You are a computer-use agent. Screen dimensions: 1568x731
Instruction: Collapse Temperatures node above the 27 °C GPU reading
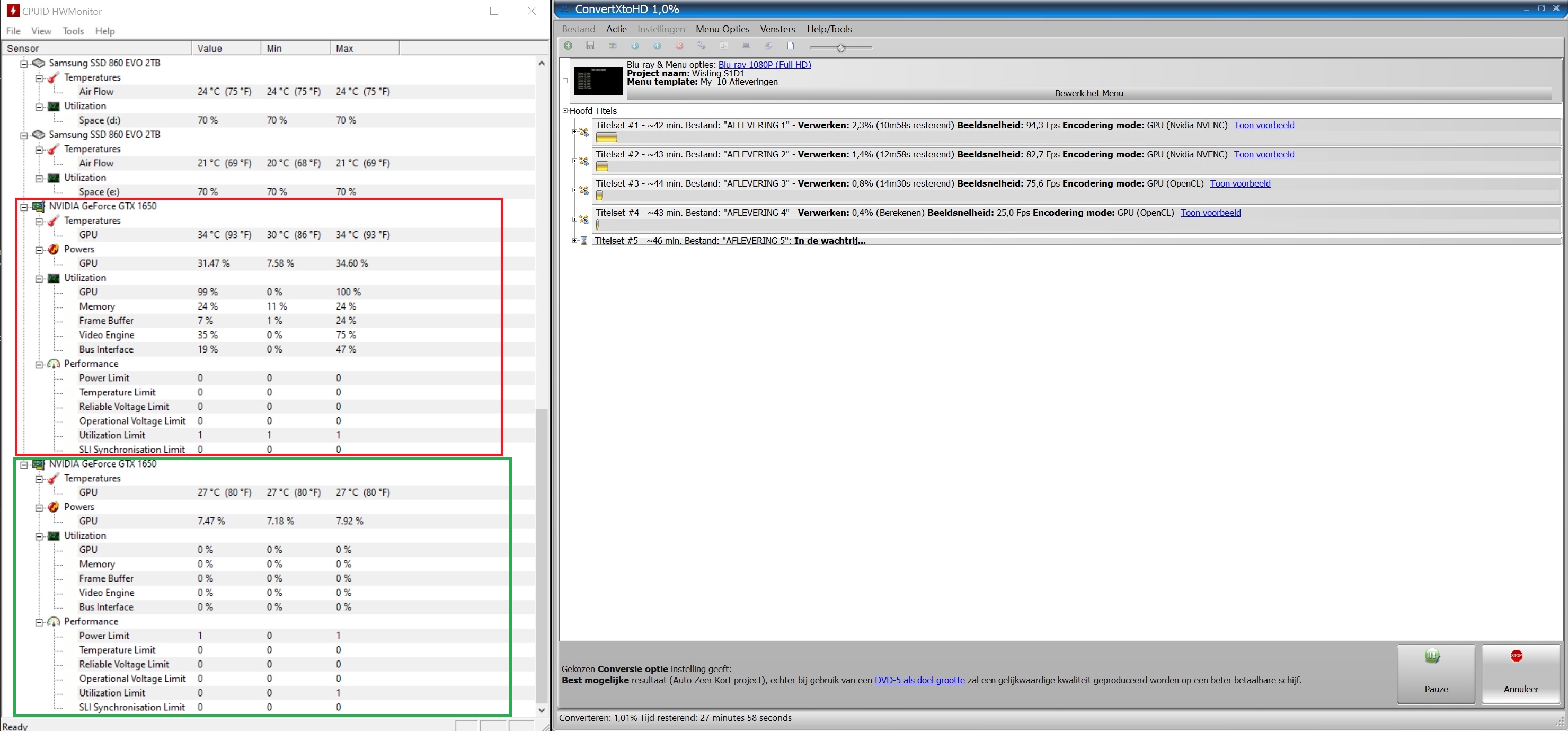[x=39, y=479]
